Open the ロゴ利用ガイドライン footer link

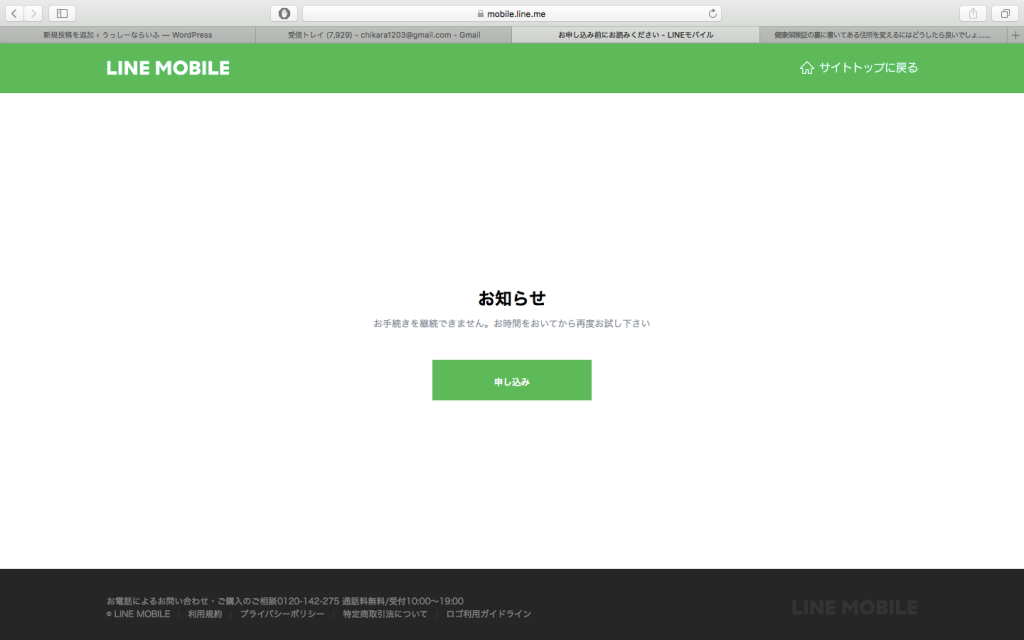(488, 614)
